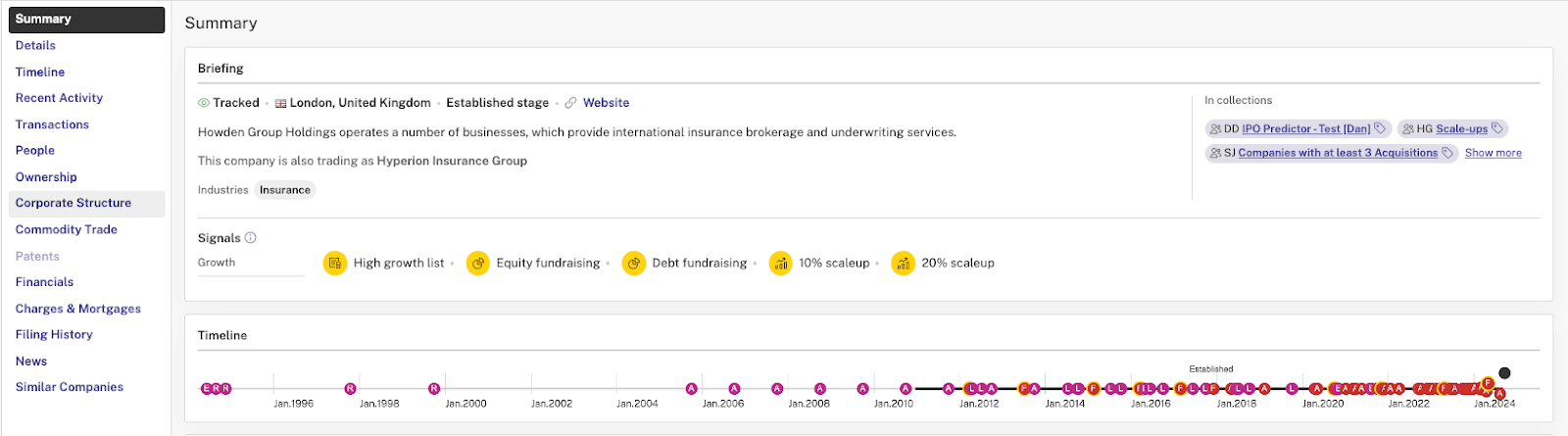Viewport: 1568px width, 436px height.
Task: Go to Timeline in the sidebar
Action: (x=40, y=72)
